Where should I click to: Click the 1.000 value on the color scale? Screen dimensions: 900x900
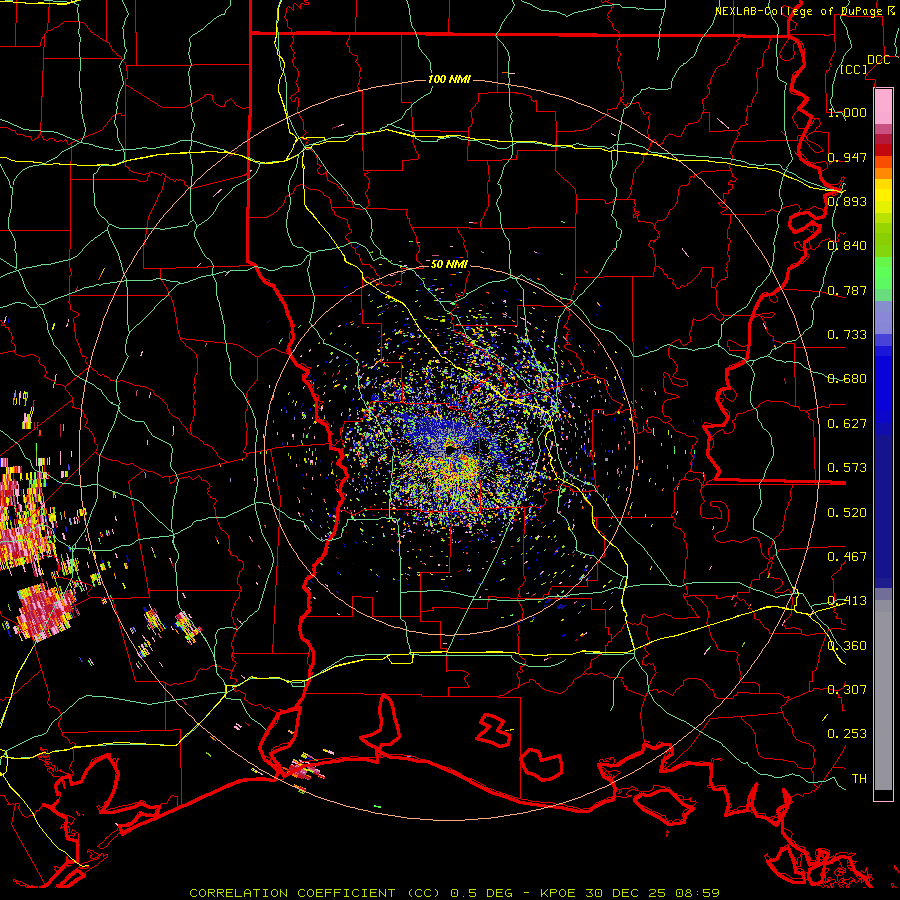(x=847, y=112)
